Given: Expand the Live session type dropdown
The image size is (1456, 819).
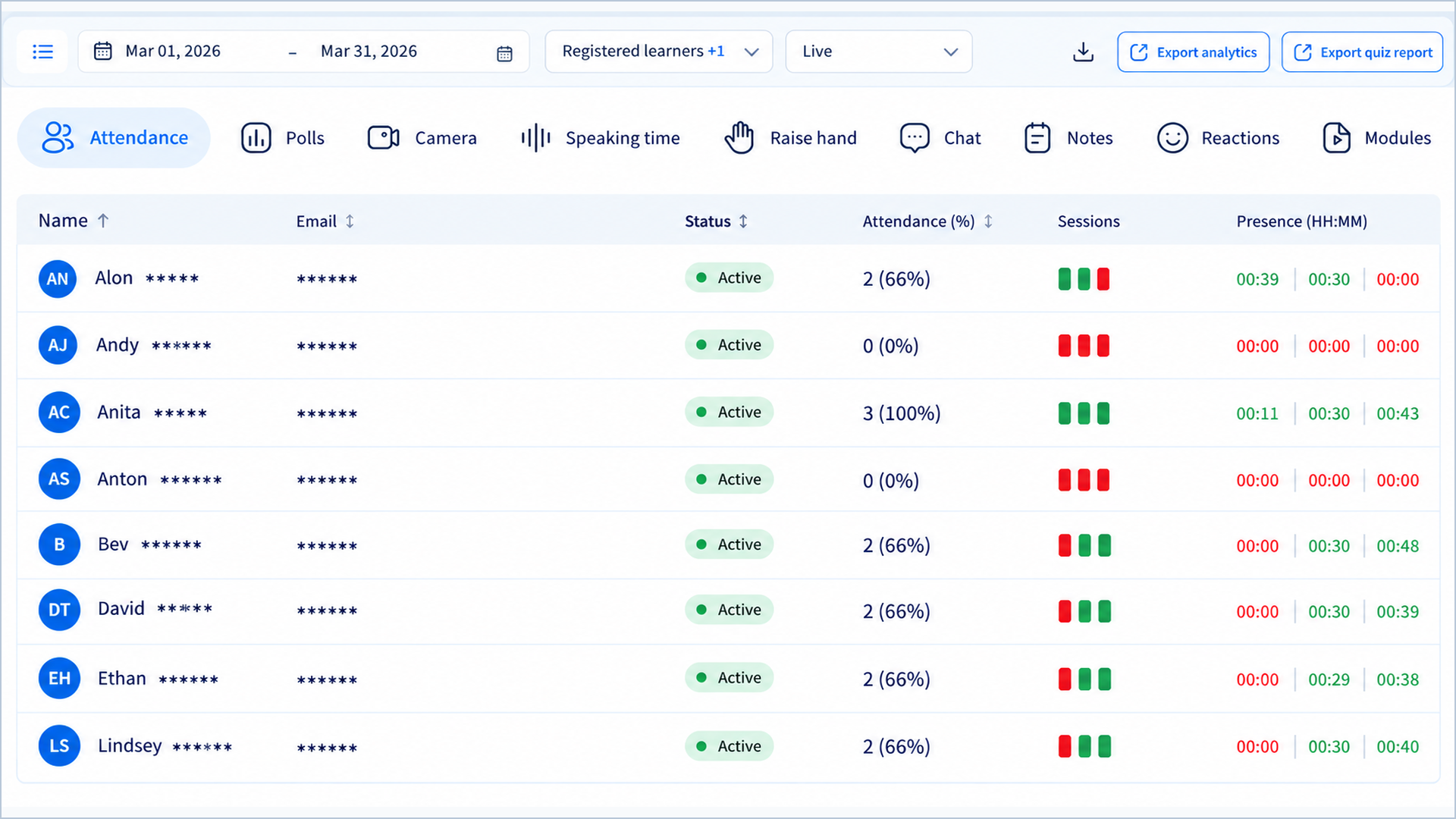Looking at the screenshot, I should (879, 52).
